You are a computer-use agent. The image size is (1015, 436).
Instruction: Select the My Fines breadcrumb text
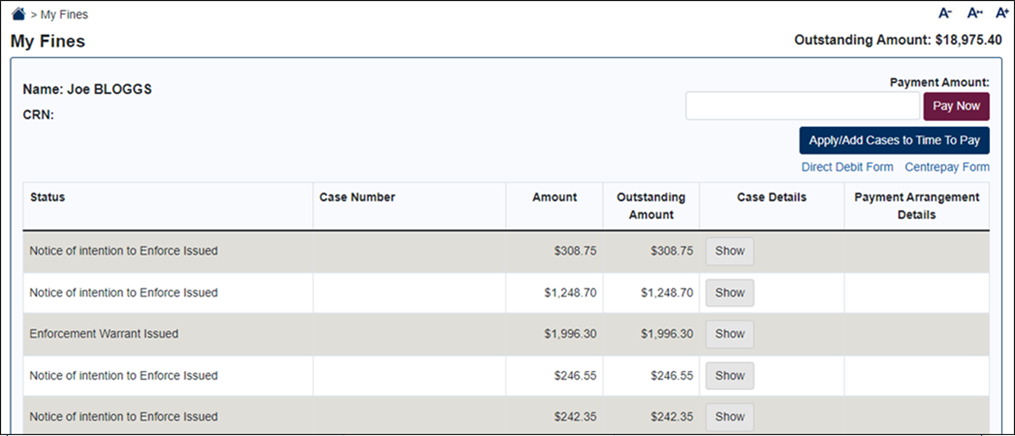tap(63, 16)
